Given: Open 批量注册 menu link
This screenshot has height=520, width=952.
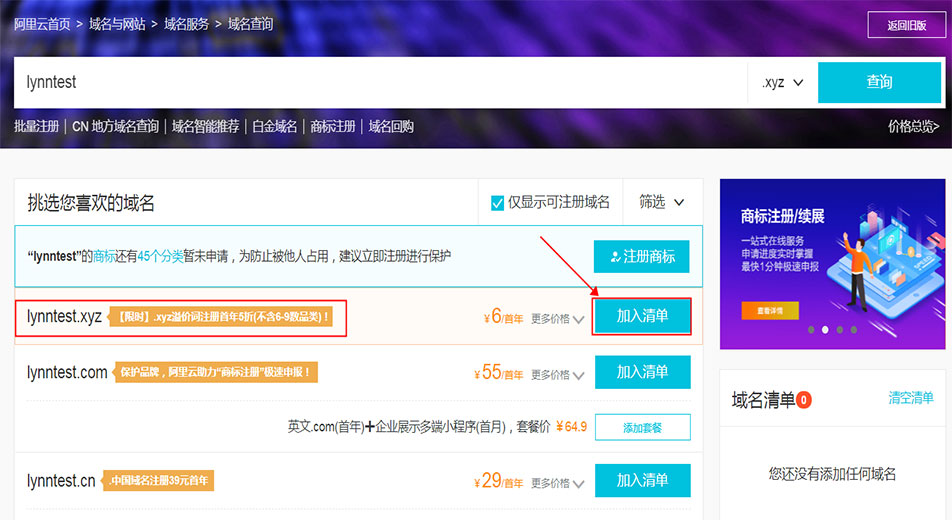Looking at the screenshot, I should [x=36, y=126].
